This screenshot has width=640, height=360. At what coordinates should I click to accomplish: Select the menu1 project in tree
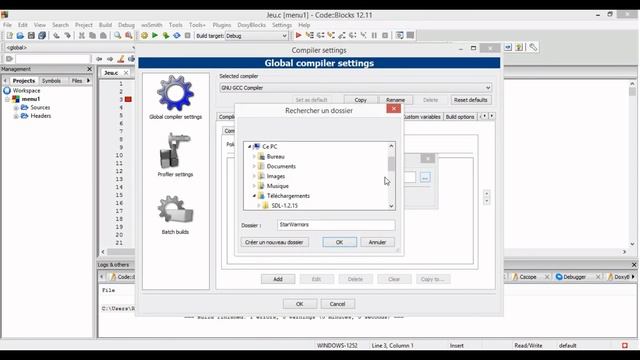pyautogui.click(x=31, y=99)
